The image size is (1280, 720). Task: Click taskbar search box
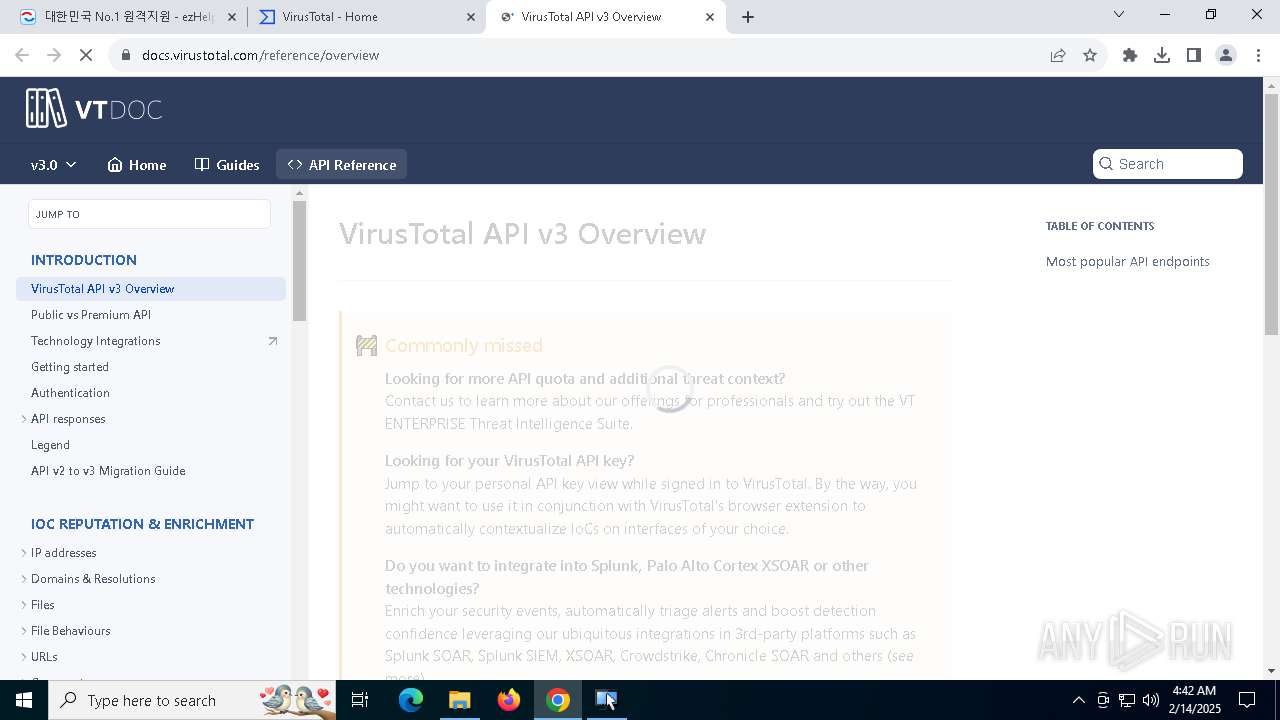pyautogui.click(x=194, y=700)
